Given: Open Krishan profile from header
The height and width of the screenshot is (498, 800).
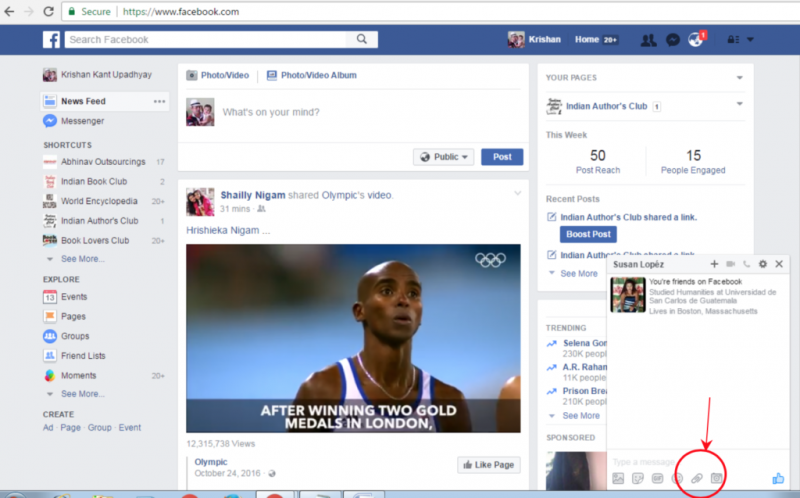Looking at the screenshot, I should tap(534, 39).
